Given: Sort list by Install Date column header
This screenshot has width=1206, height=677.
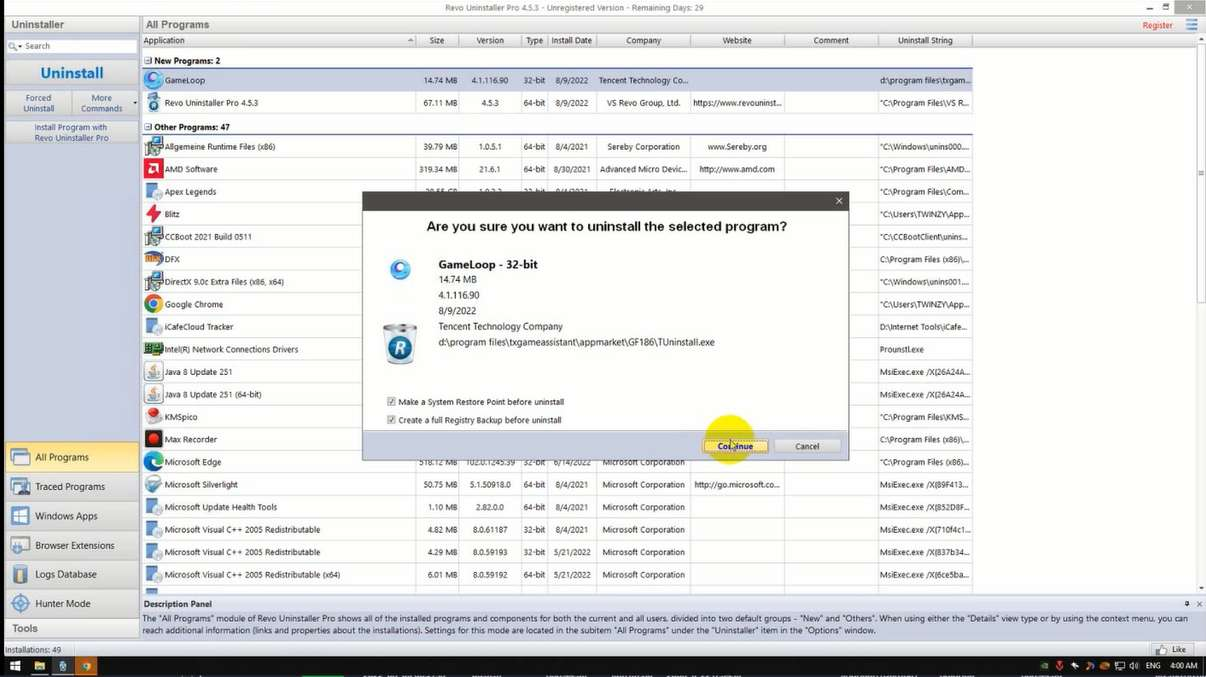Looking at the screenshot, I should click(x=571, y=41).
